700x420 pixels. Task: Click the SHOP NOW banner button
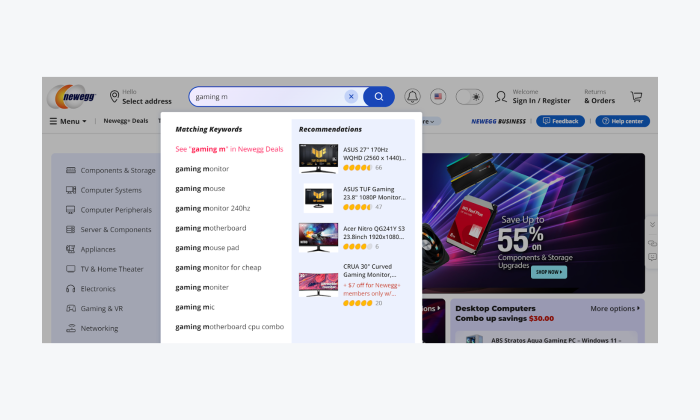[x=549, y=272]
